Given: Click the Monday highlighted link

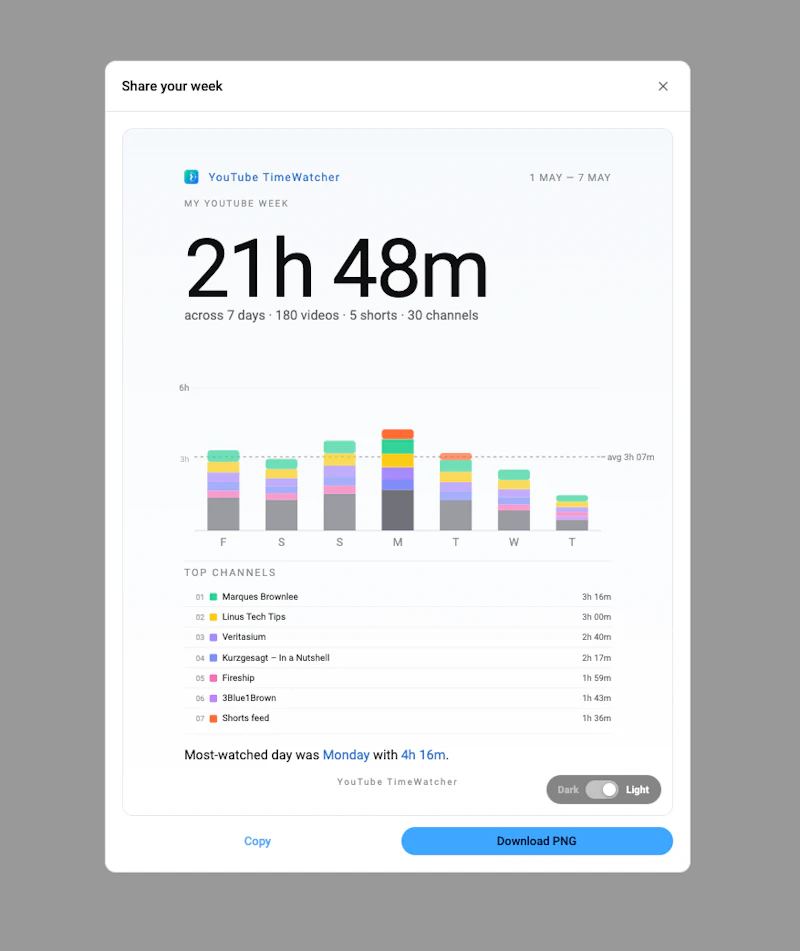Looking at the screenshot, I should [x=346, y=755].
